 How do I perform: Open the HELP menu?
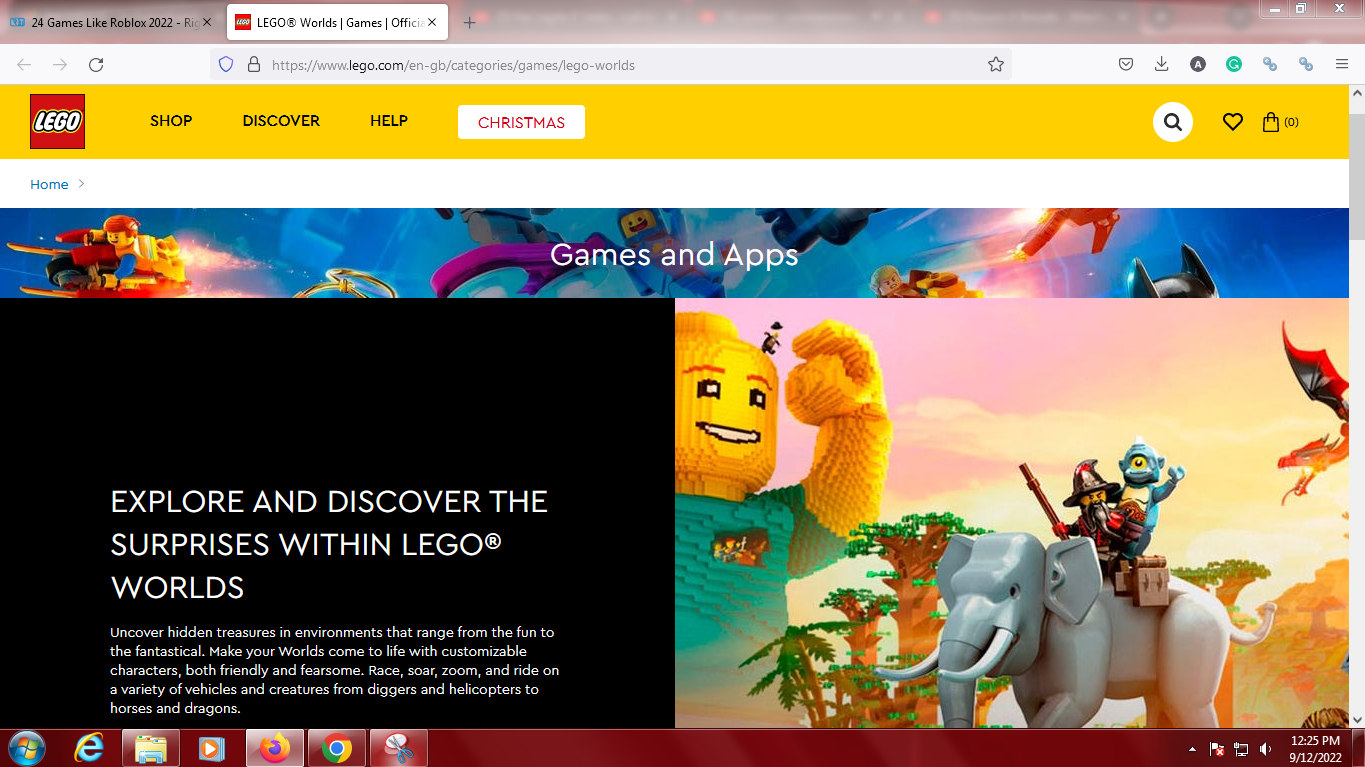point(389,121)
